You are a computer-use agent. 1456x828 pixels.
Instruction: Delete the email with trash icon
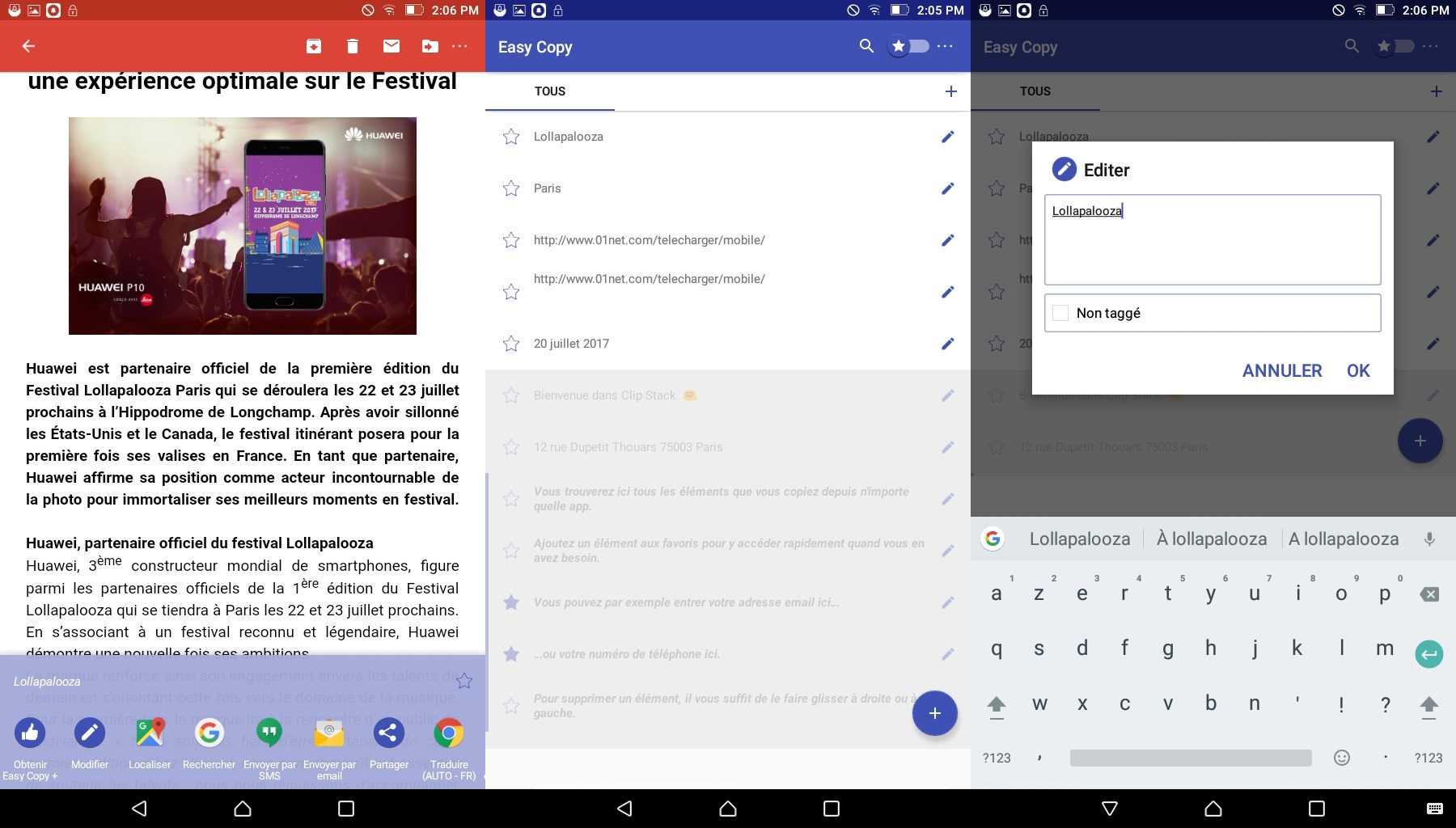pyautogui.click(x=353, y=46)
